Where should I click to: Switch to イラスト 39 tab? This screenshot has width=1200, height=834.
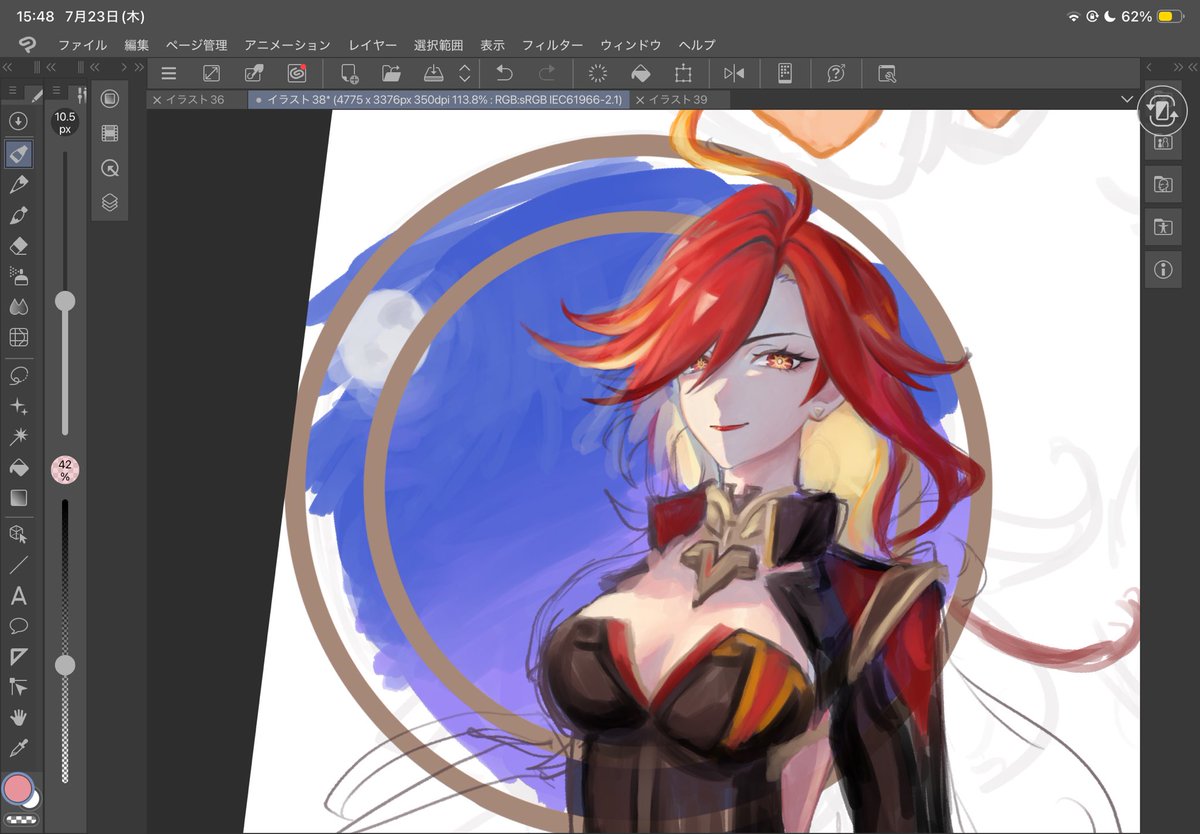coord(680,99)
